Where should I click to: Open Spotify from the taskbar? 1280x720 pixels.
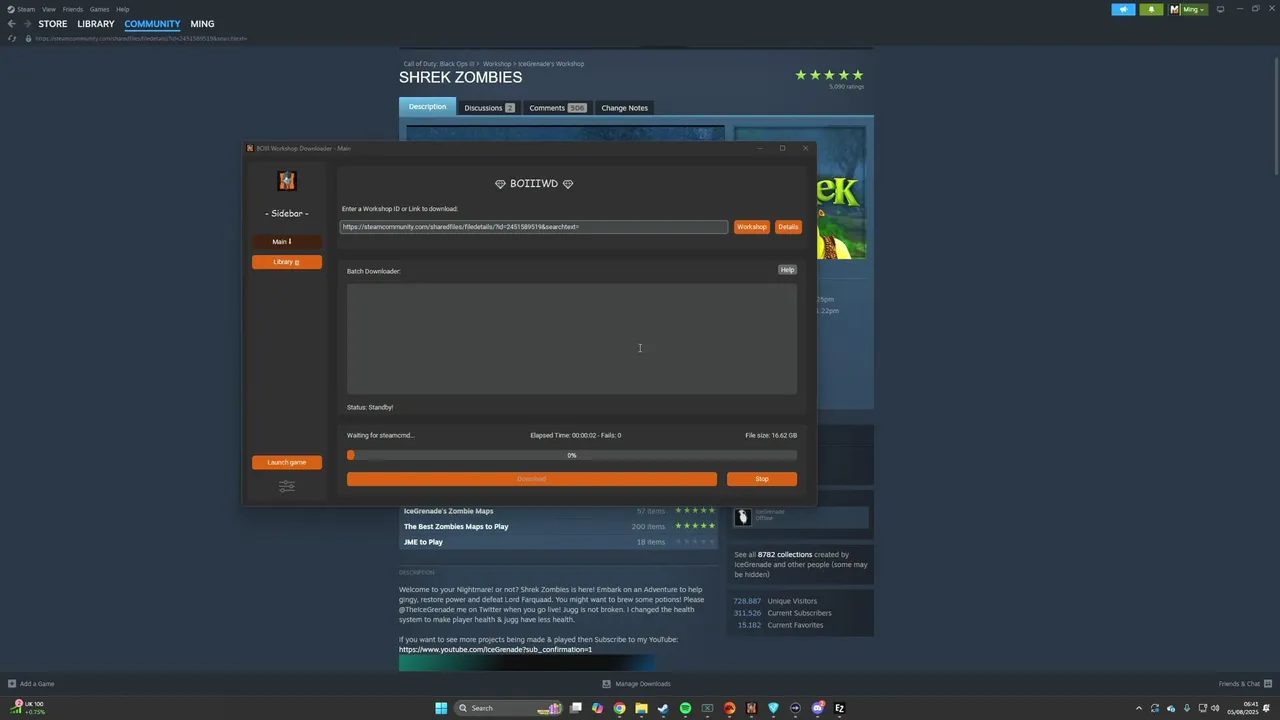[x=685, y=708]
